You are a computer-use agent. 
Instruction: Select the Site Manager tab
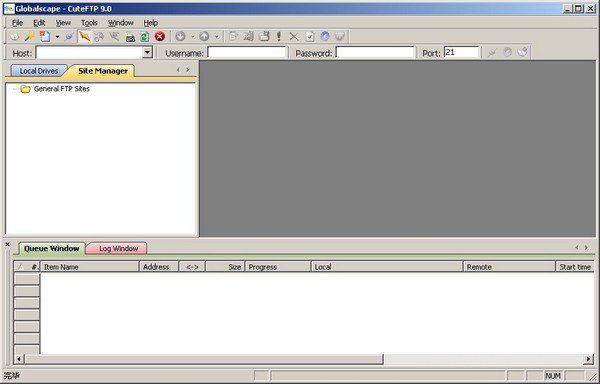[103, 71]
